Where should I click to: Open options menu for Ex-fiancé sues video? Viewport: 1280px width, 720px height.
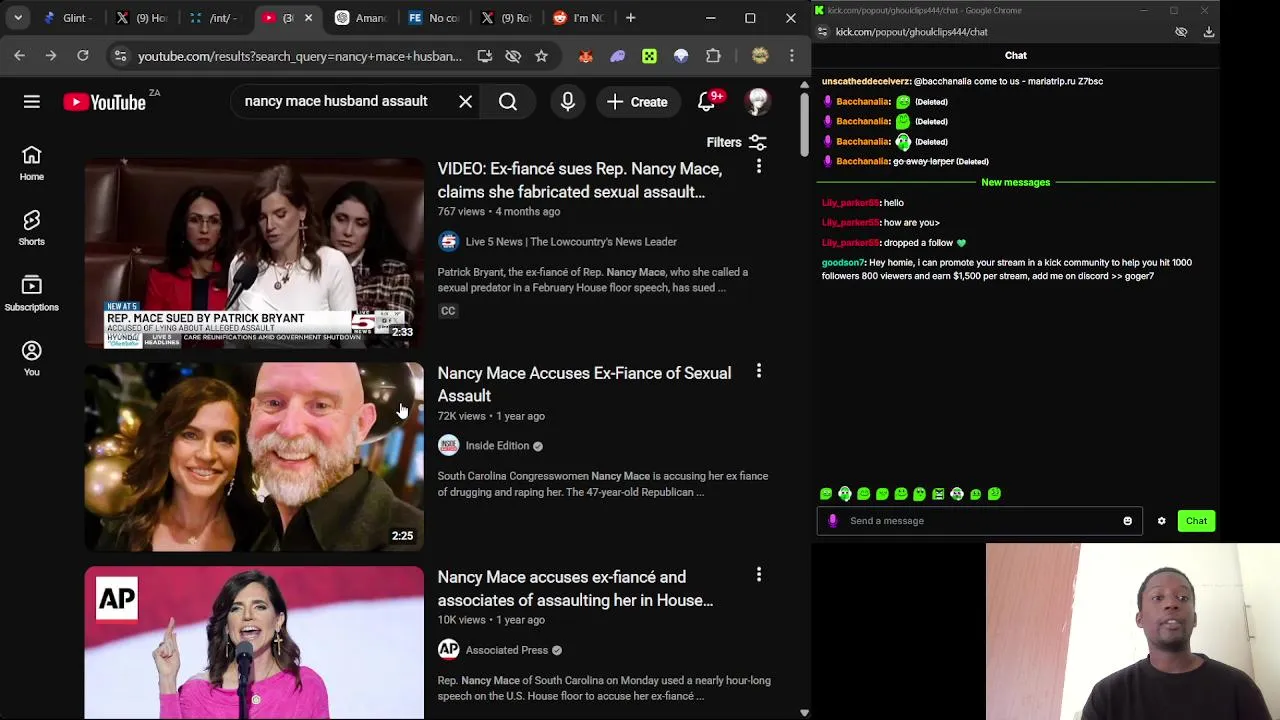tap(759, 167)
